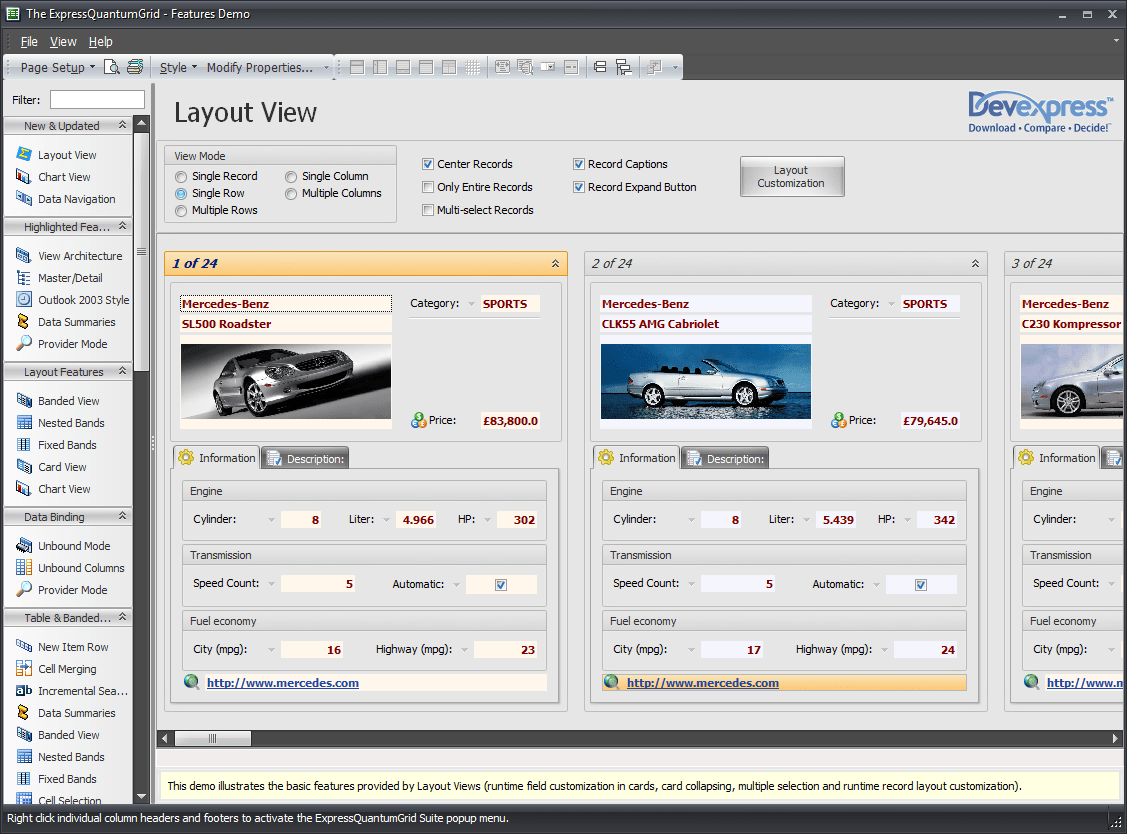Click DevExpress Download Compare Decide logo
Image resolution: width=1127 pixels, height=834 pixels.
coord(1040,112)
